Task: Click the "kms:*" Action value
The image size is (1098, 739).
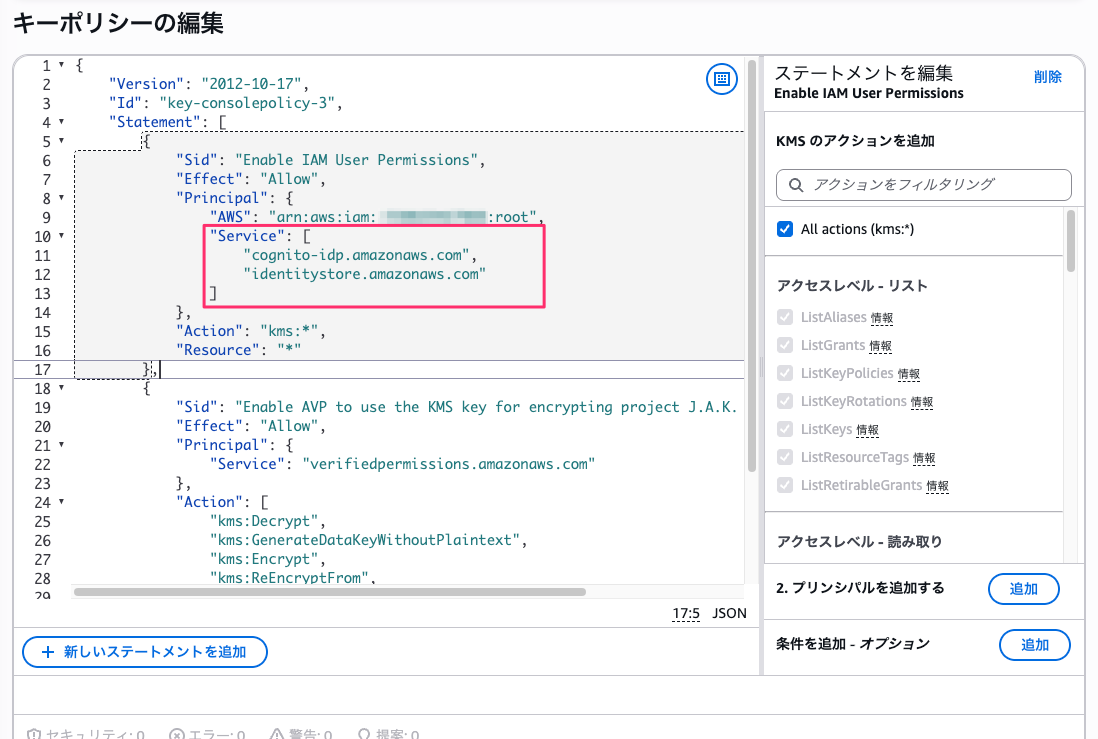Action: point(289,331)
